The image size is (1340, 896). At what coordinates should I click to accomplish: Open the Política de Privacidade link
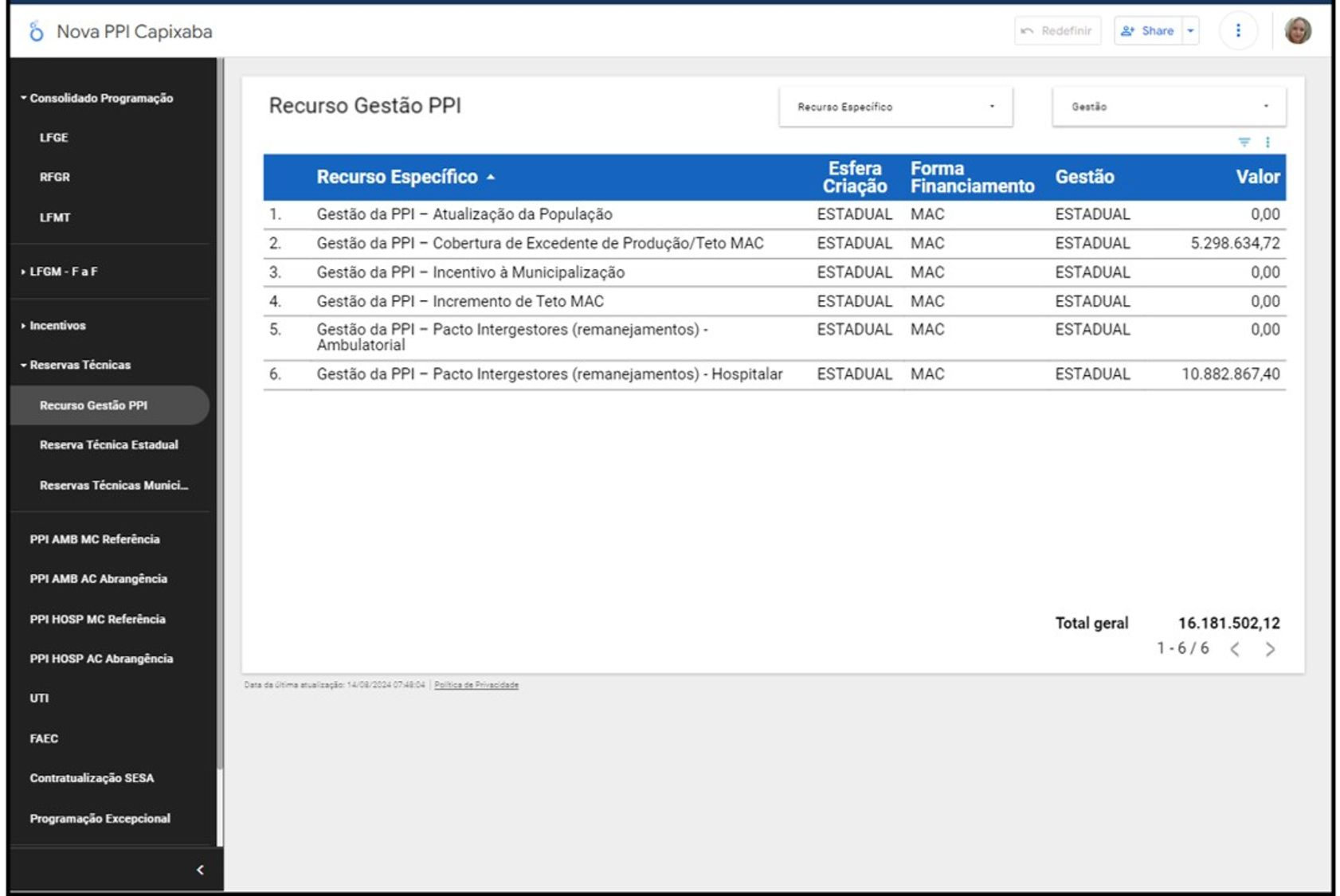tap(476, 685)
